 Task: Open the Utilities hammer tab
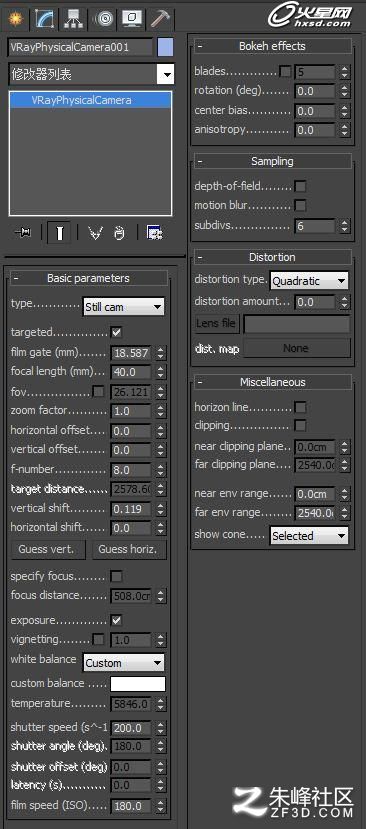160,19
